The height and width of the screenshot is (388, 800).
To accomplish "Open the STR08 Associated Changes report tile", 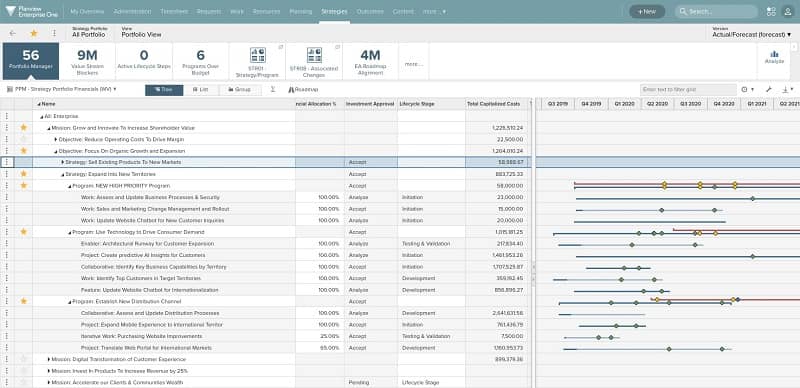I will 314,62.
